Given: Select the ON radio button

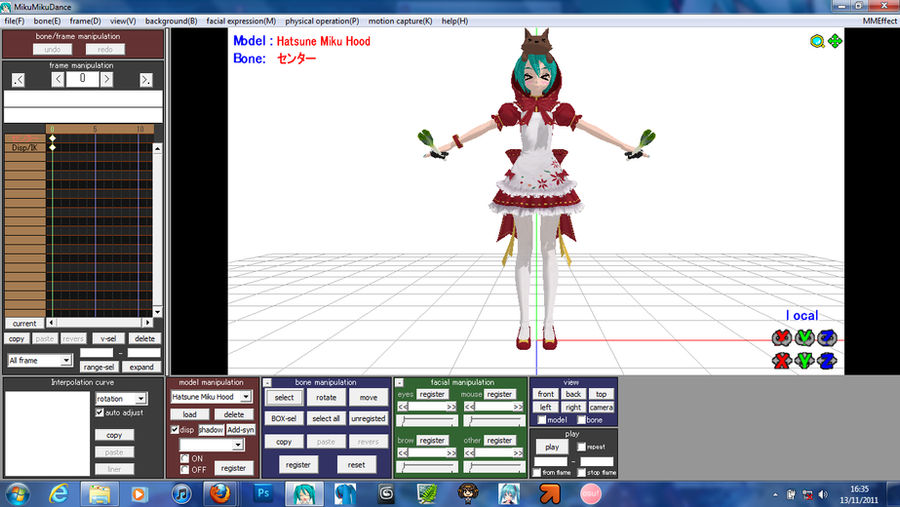Looking at the screenshot, I should click(x=184, y=458).
